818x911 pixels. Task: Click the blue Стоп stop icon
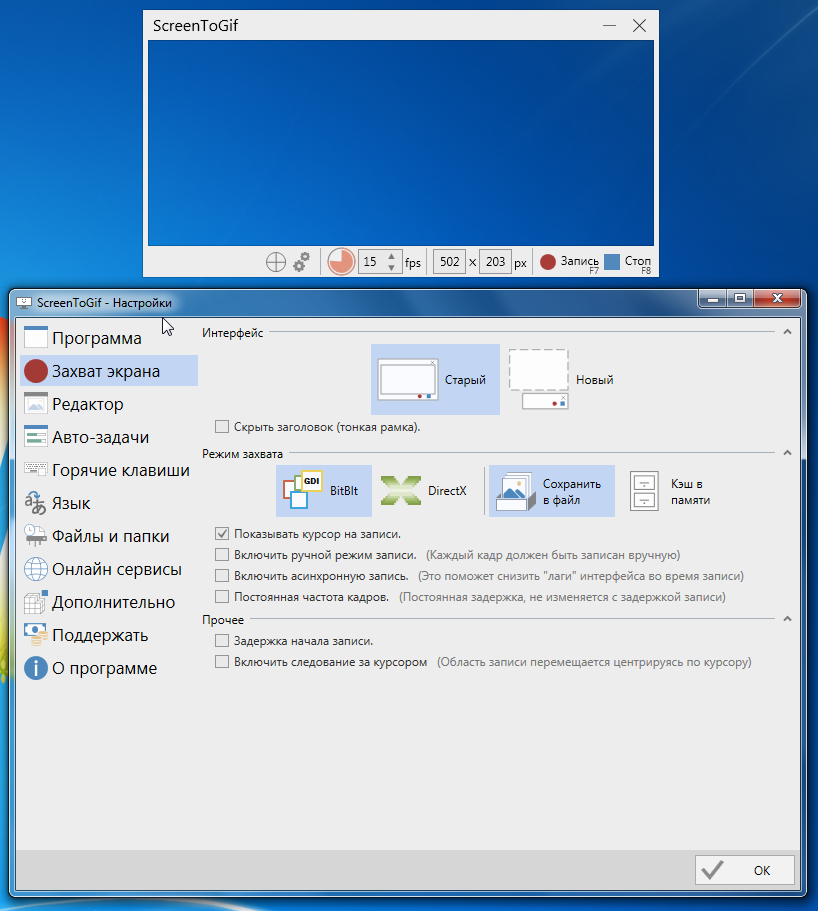612,262
